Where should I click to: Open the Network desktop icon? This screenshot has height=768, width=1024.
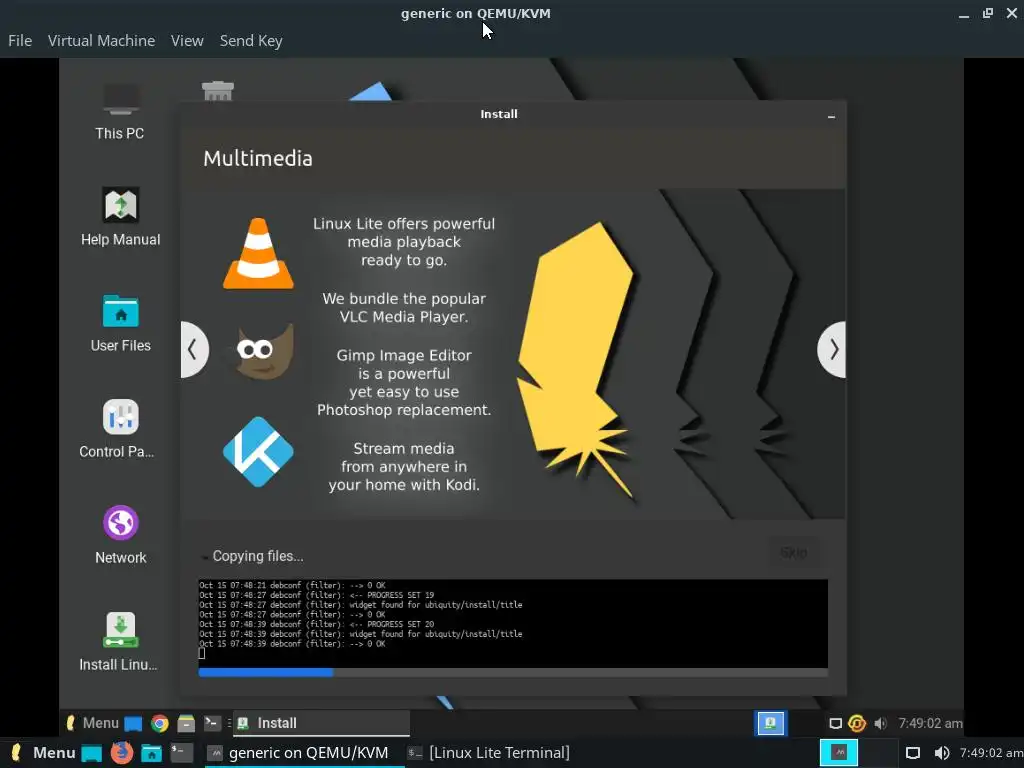[x=120, y=536]
